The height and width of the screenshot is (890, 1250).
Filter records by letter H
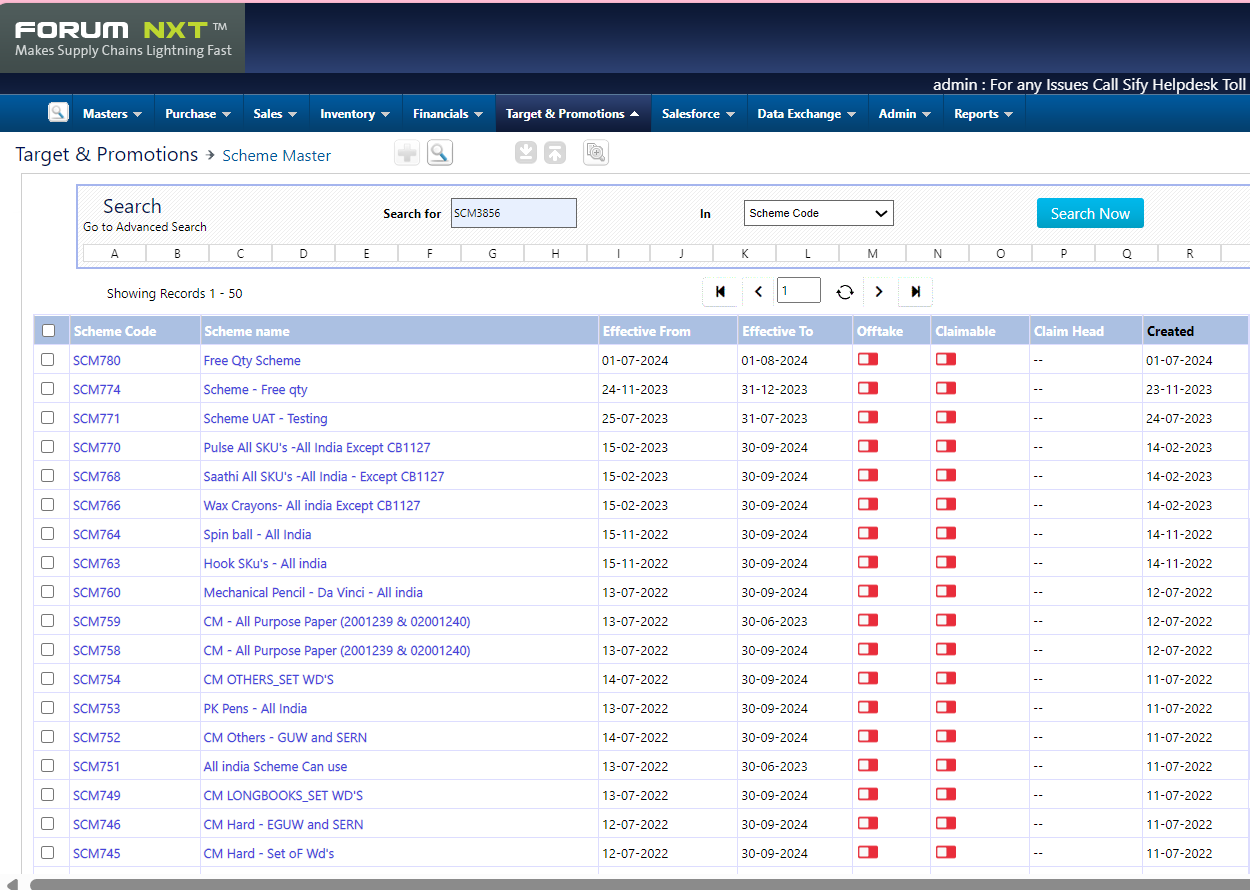[555, 253]
